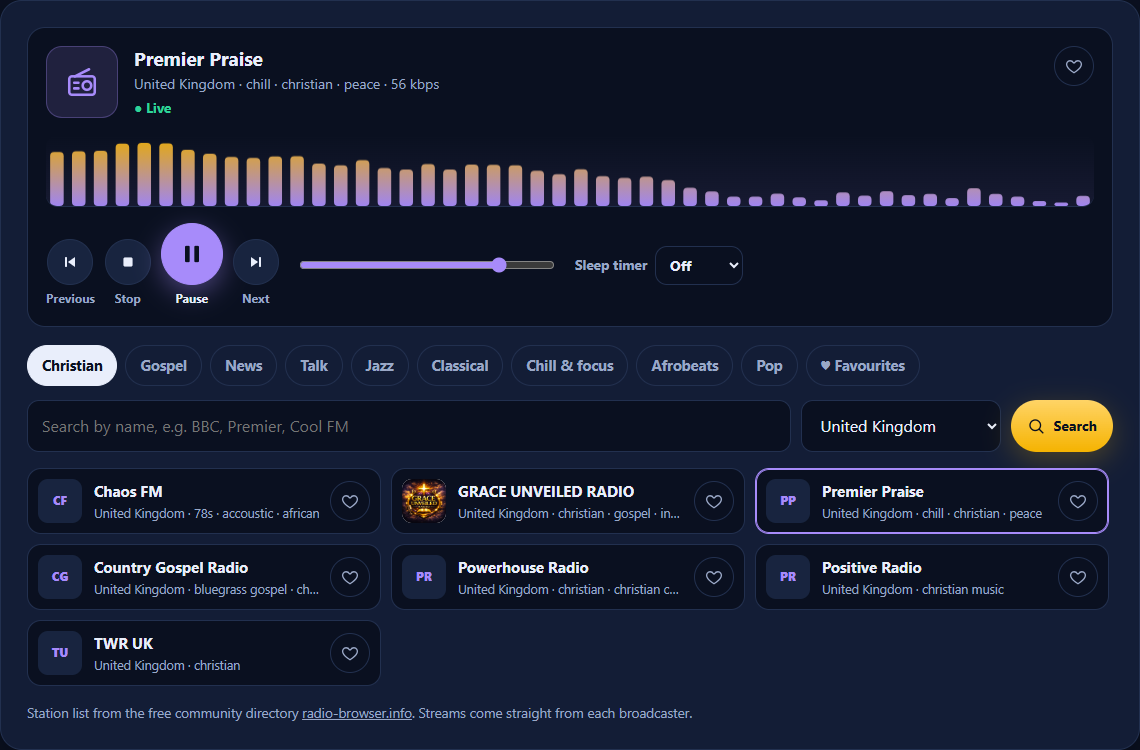This screenshot has width=1140, height=750.
Task: Switch to the Gospel category
Action: coord(164,366)
